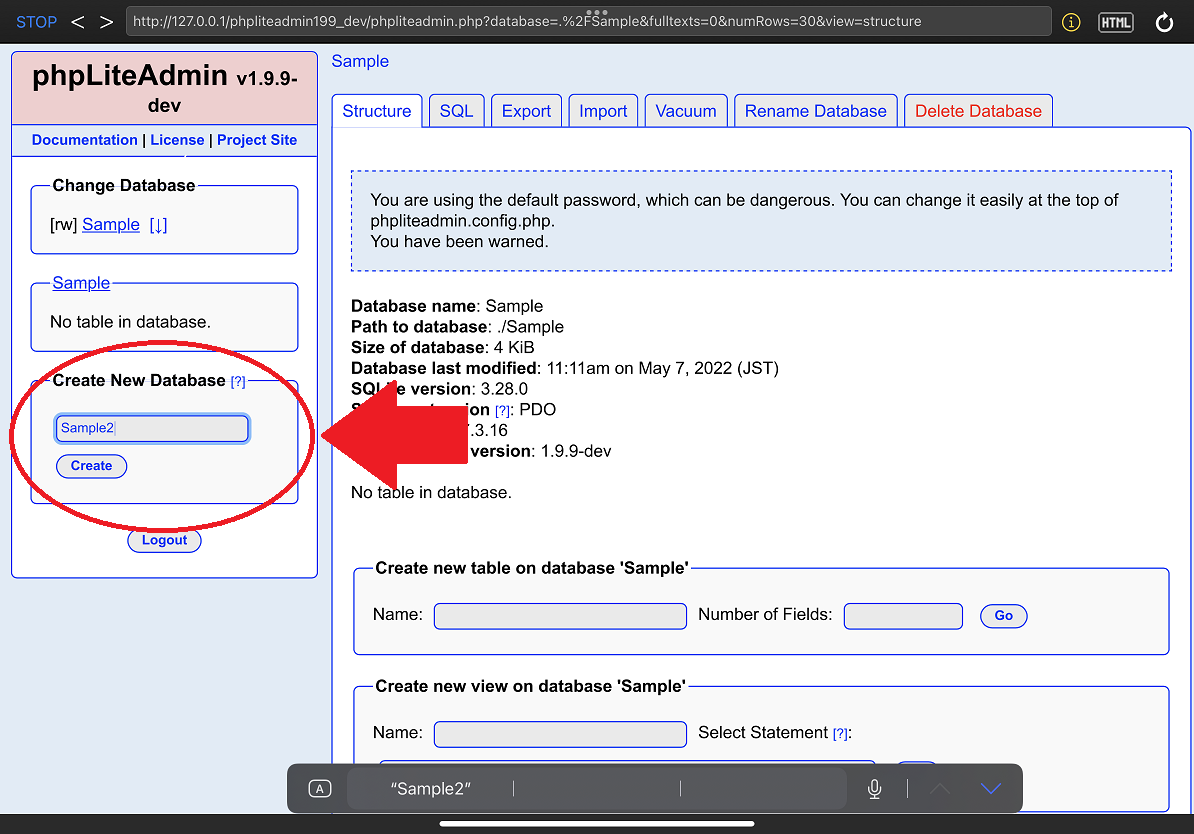Tap the dictation microphone icon
1194x834 pixels.
coord(874,789)
